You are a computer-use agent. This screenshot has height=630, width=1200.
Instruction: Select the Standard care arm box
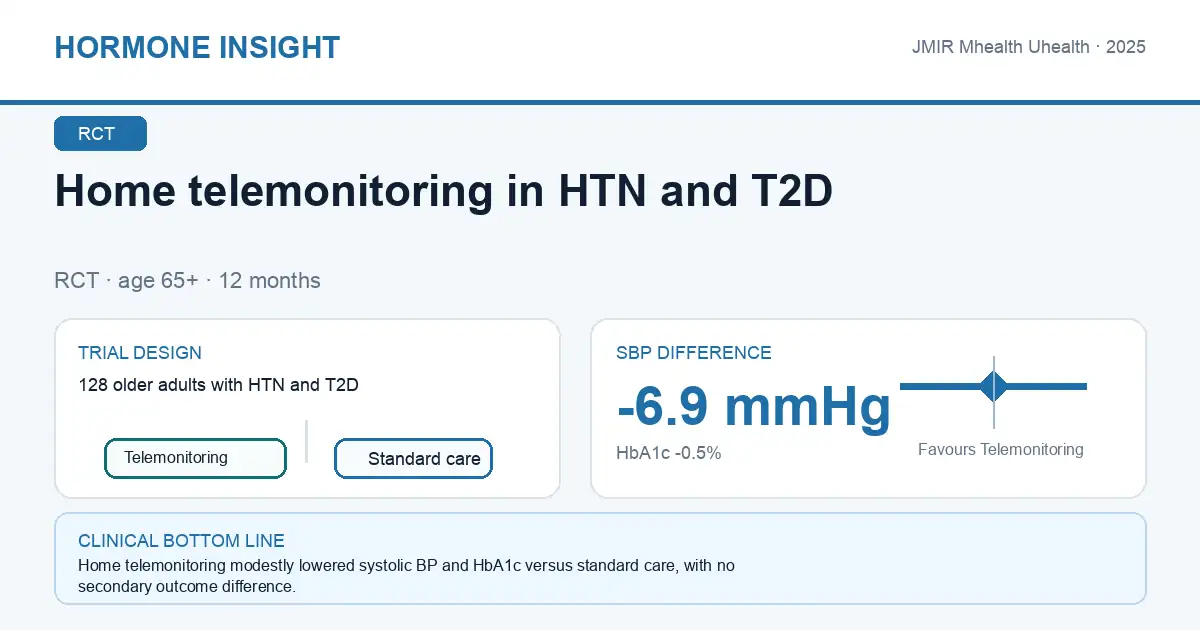pos(413,459)
